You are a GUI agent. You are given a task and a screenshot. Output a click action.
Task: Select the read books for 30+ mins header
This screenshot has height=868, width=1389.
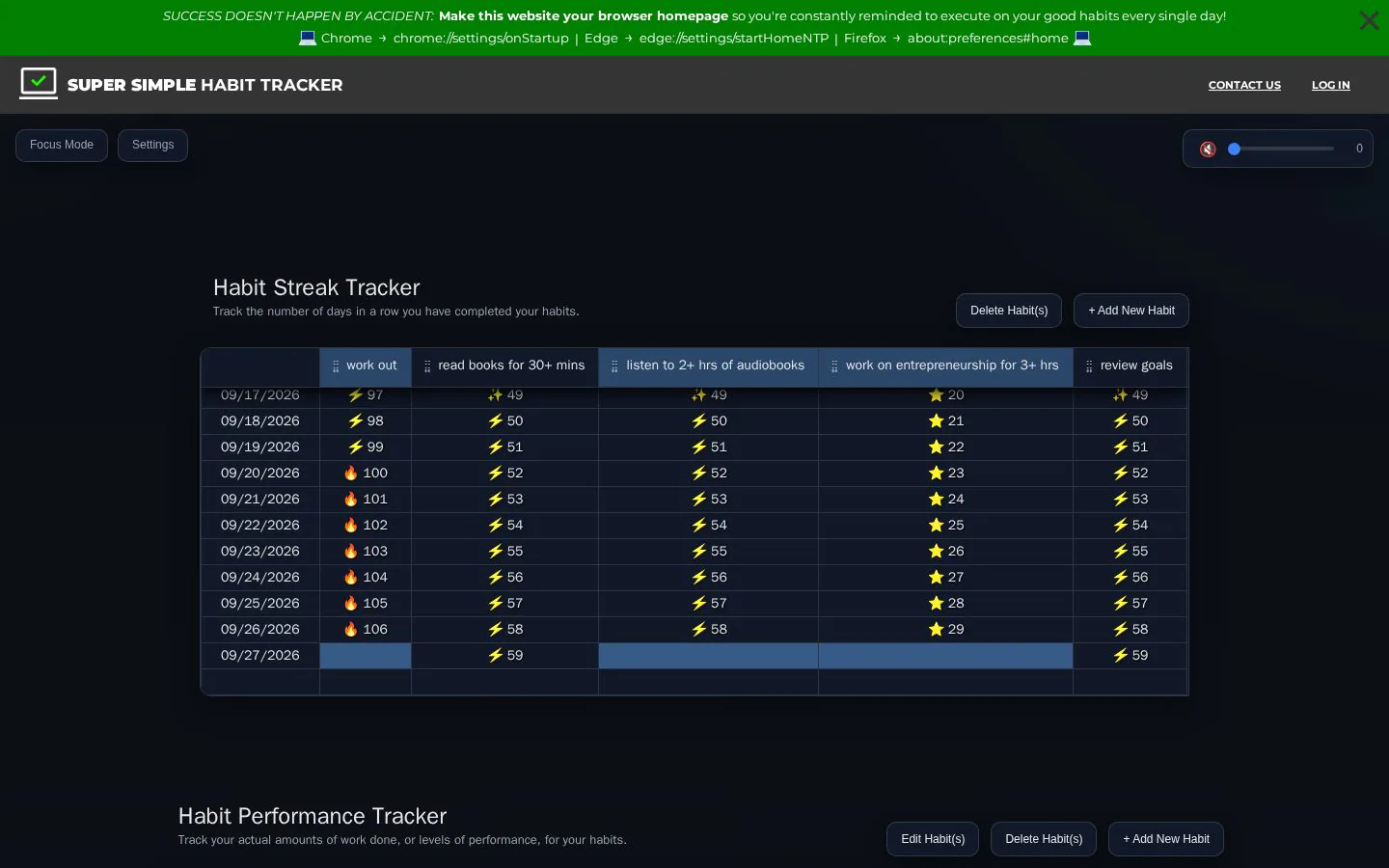[505, 366]
